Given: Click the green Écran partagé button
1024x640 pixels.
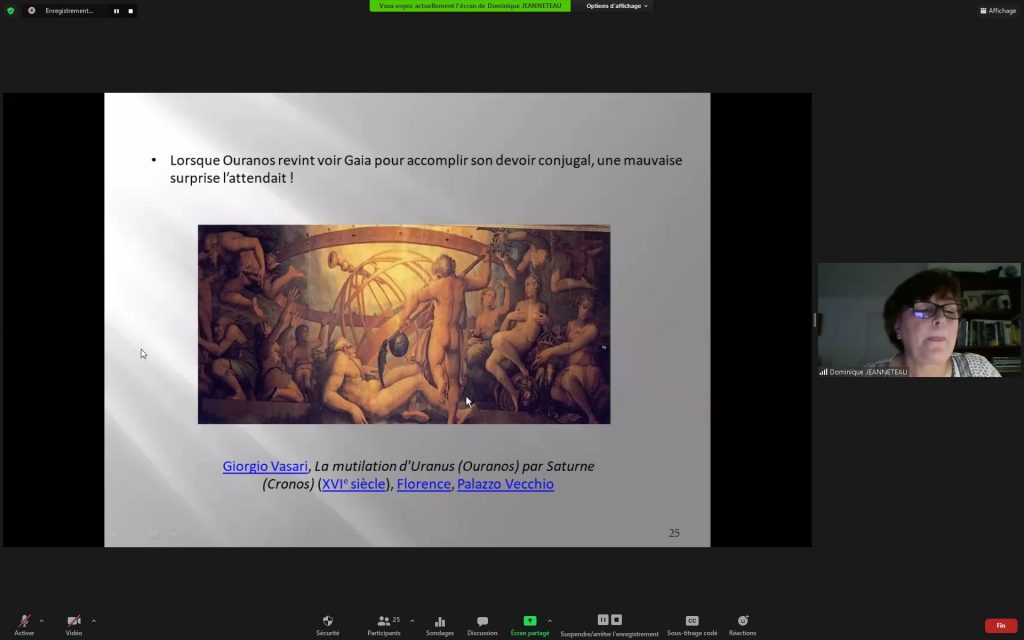Looking at the screenshot, I should 530,625.
